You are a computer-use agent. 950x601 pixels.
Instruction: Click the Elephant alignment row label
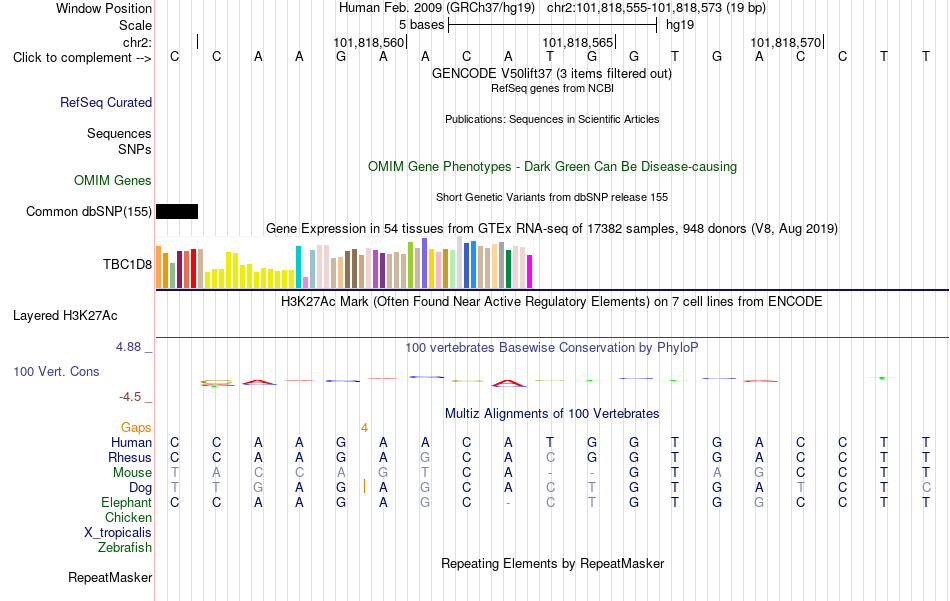tap(127, 503)
